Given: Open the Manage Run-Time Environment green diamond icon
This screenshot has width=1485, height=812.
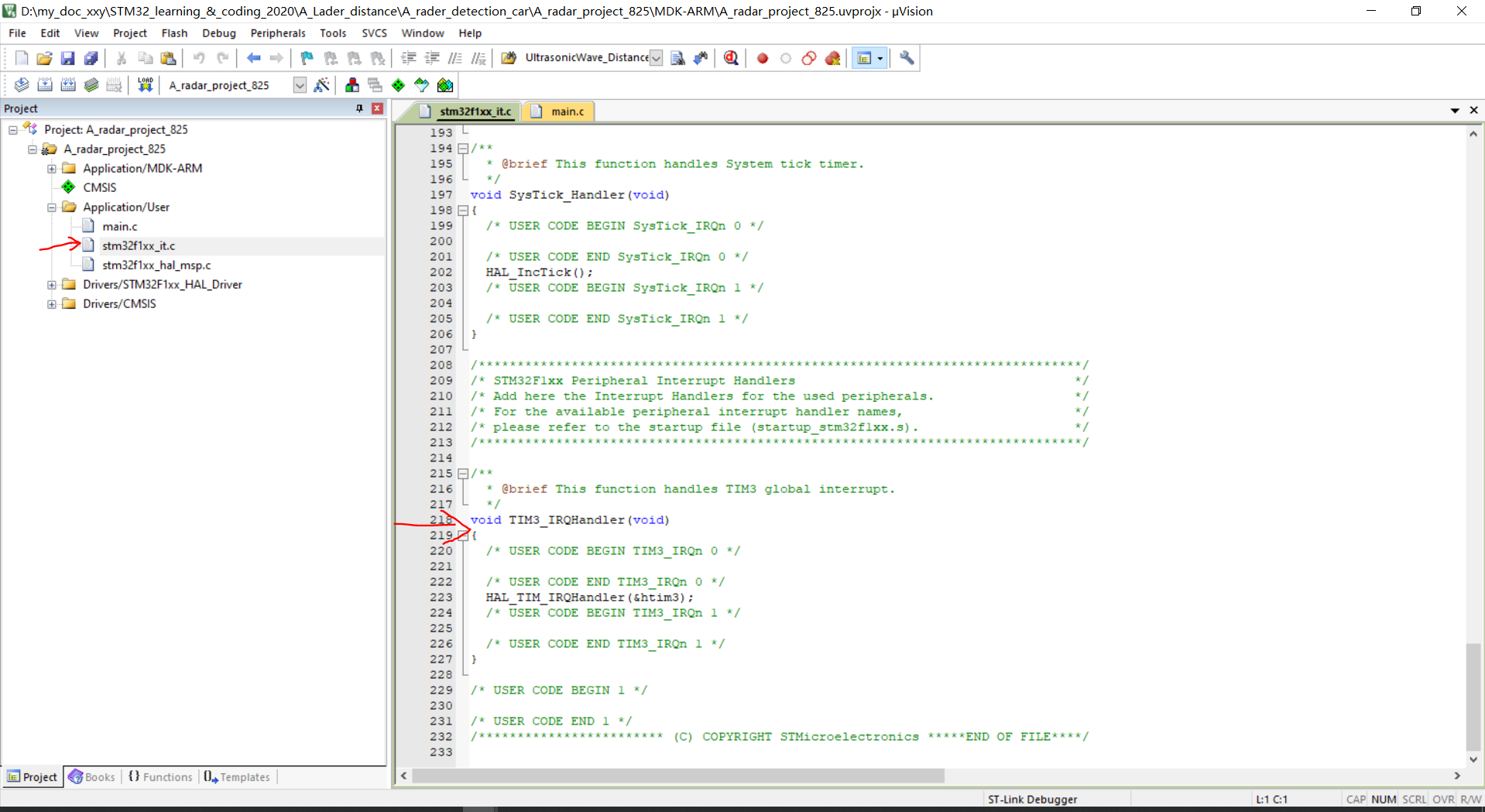Looking at the screenshot, I should pos(399,85).
